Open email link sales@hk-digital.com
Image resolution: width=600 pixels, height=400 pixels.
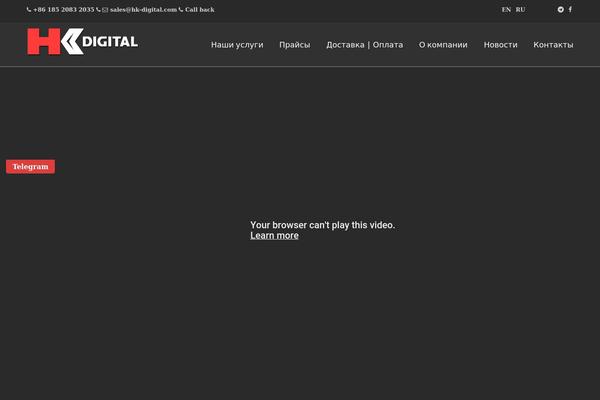tap(143, 10)
